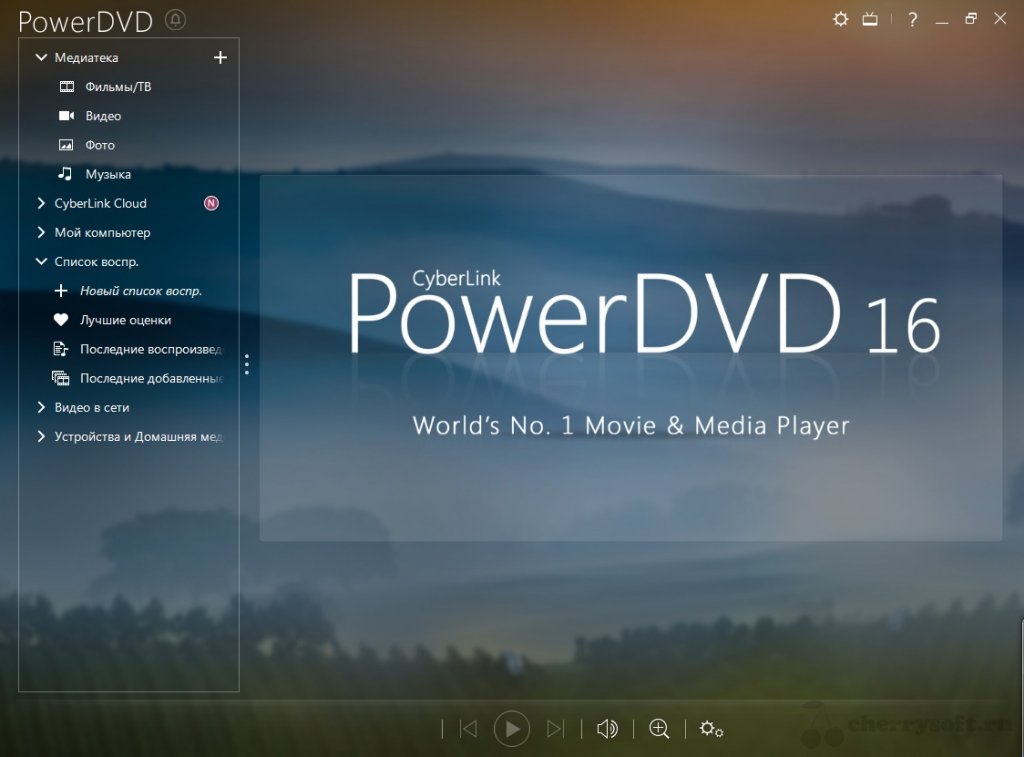Viewport: 1024px width, 757px height.
Task: Mute audio with the speaker icon
Action: click(x=607, y=729)
